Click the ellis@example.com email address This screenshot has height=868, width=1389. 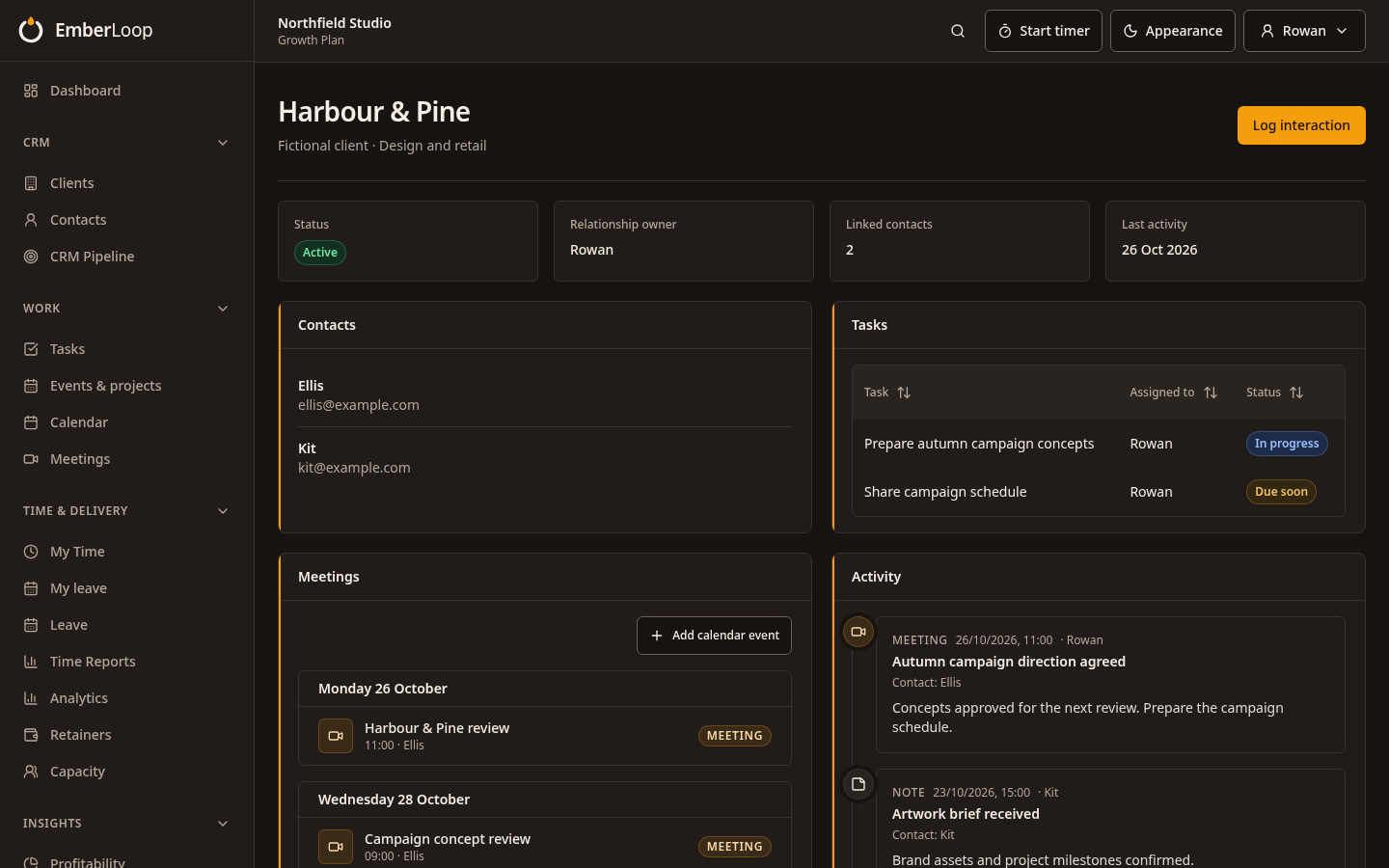tap(359, 405)
